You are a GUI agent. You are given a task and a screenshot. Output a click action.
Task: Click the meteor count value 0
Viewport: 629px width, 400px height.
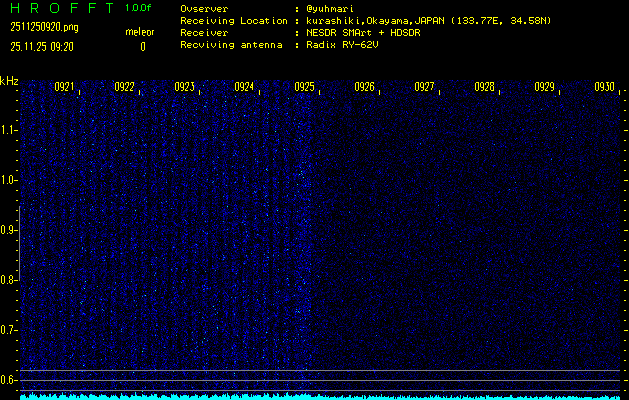tap(142, 46)
